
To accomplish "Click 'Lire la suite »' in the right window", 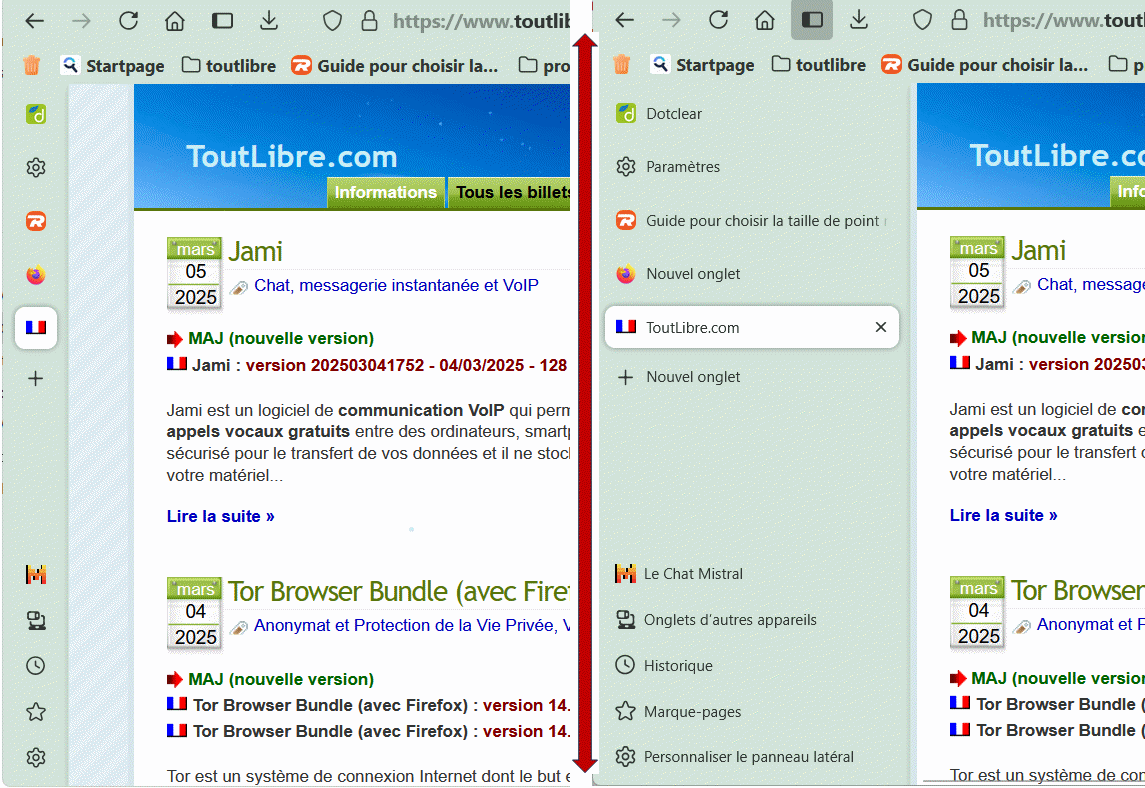I will 1003,516.
